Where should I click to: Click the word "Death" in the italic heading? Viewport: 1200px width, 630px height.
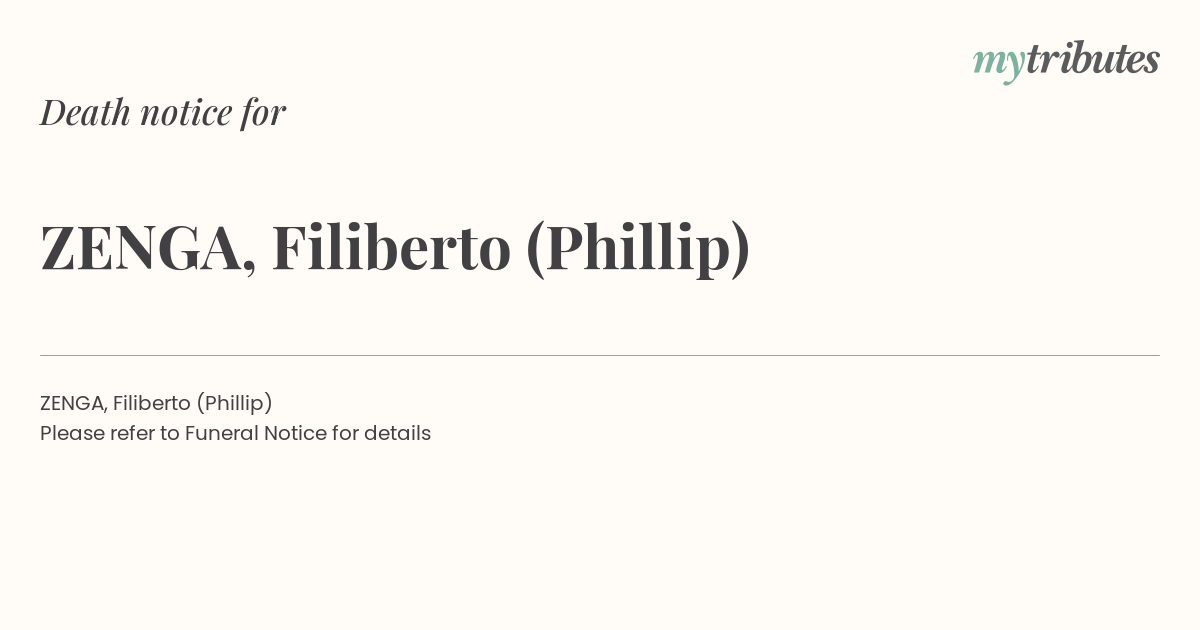tap(86, 112)
